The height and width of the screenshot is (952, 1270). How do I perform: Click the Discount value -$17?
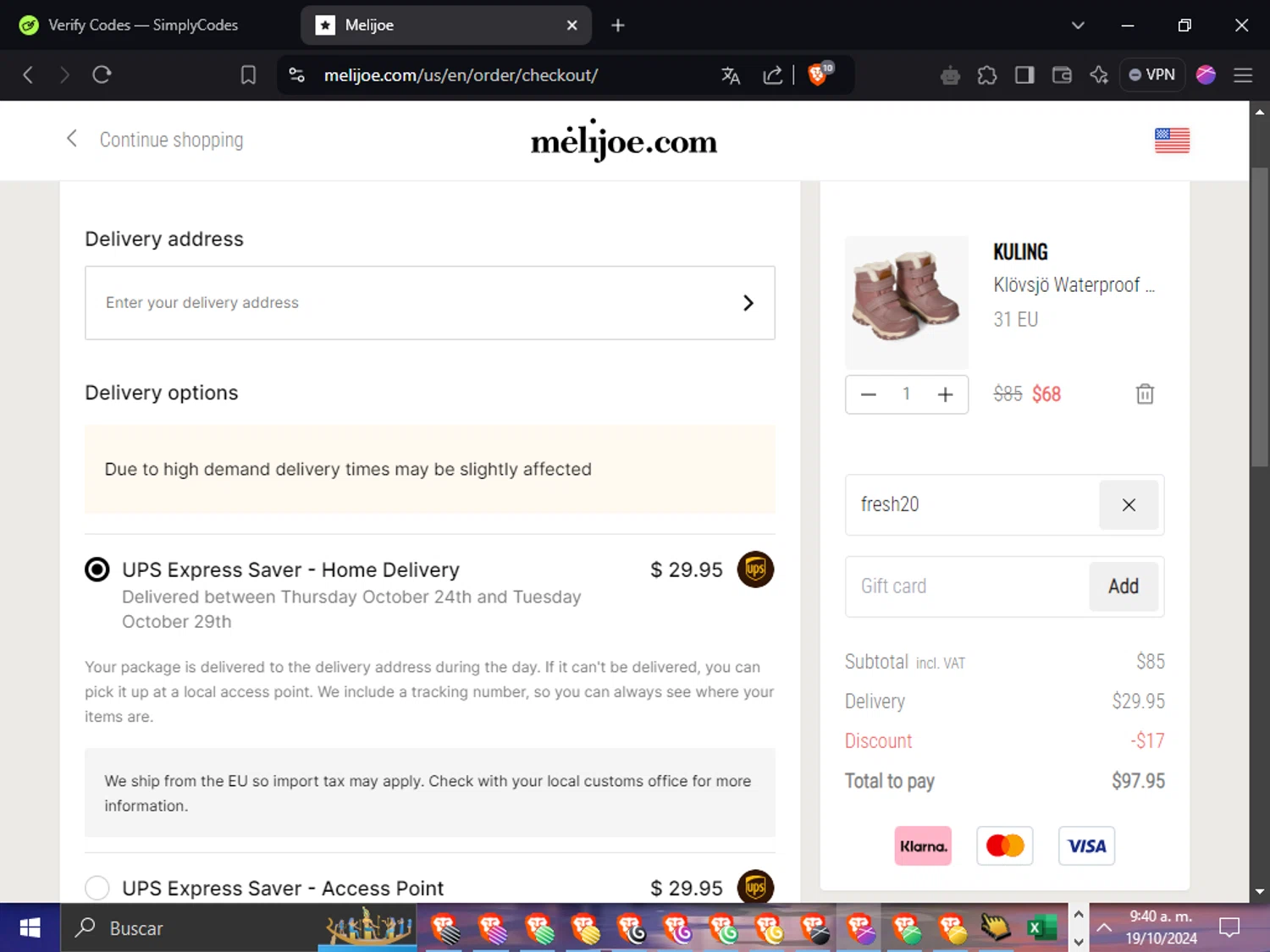[1148, 741]
